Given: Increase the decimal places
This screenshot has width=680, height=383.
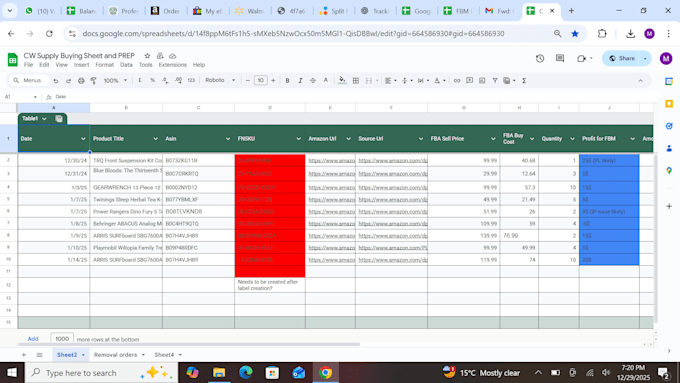Looking at the screenshot, I should pos(178,80).
